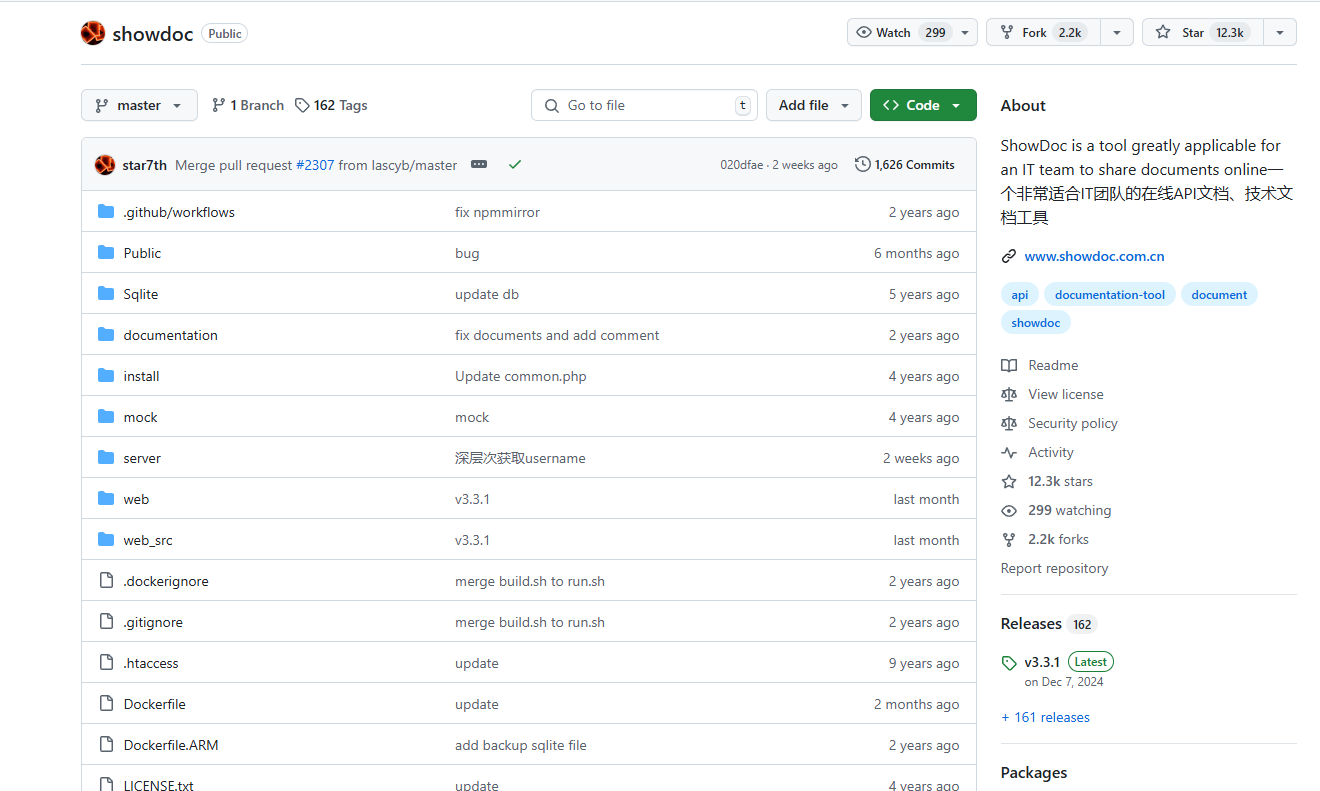The image size is (1320, 791).
Task: Click the star7th username
Action: 144,165
